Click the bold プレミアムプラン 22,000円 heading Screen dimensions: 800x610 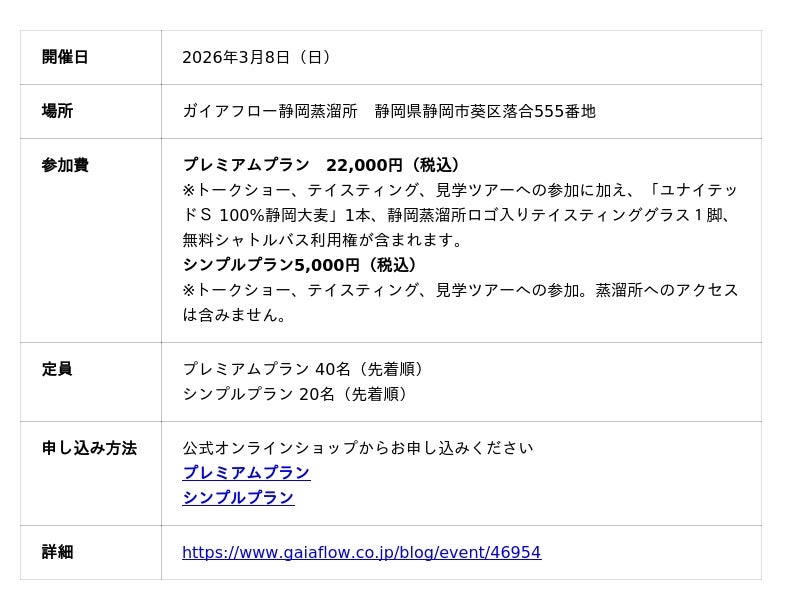point(322,165)
